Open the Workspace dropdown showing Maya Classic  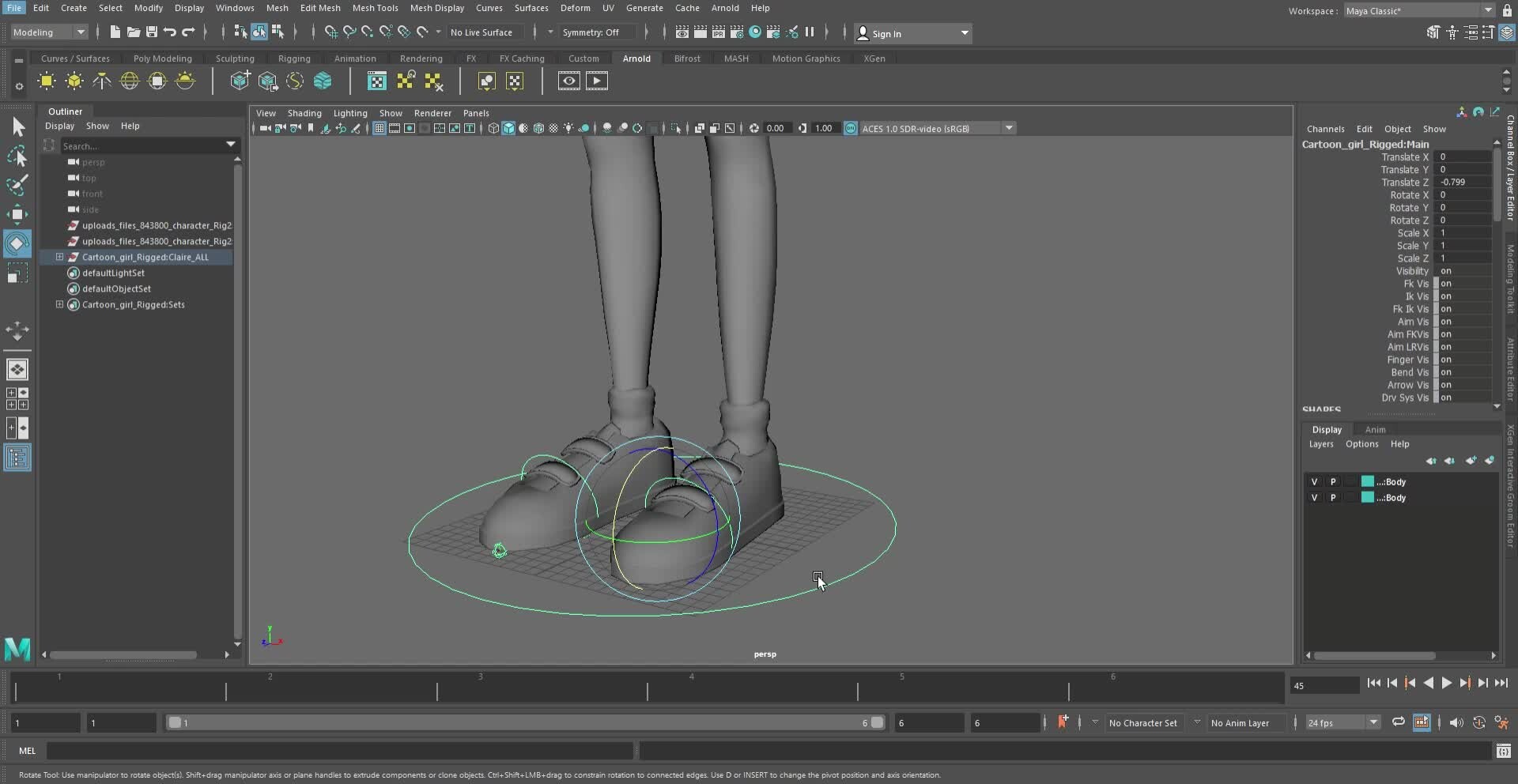tap(1415, 10)
